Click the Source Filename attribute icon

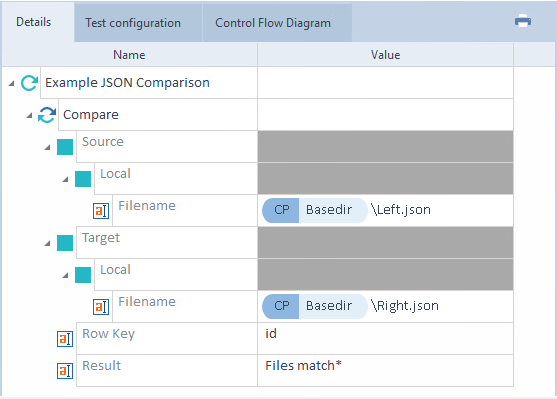point(101,211)
